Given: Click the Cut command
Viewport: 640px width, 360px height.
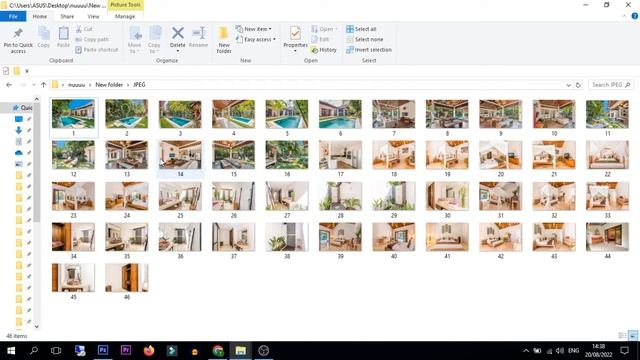Looking at the screenshot, I should click(84, 29).
